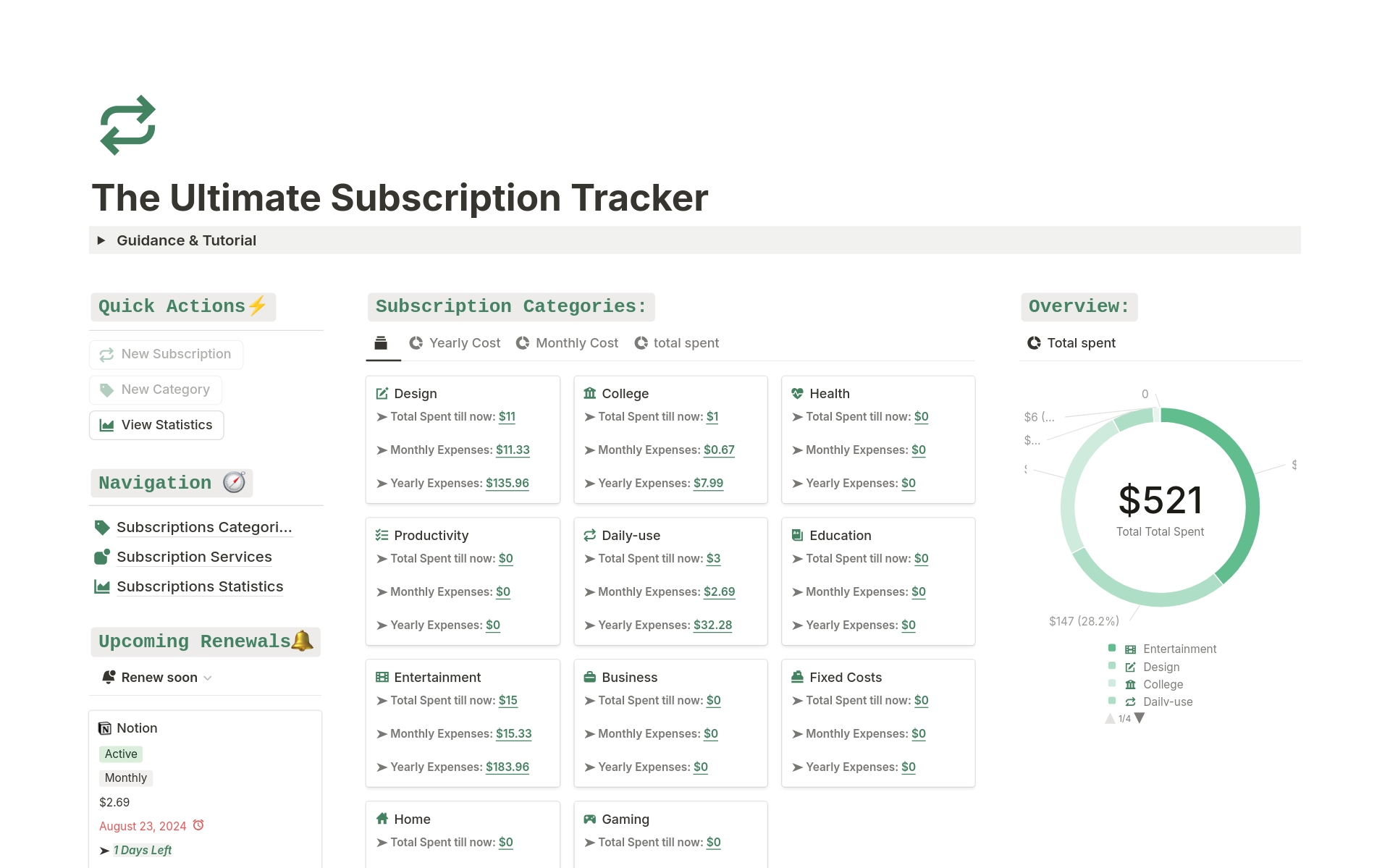
Task: Open the total spent chart tab
Action: [x=676, y=343]
